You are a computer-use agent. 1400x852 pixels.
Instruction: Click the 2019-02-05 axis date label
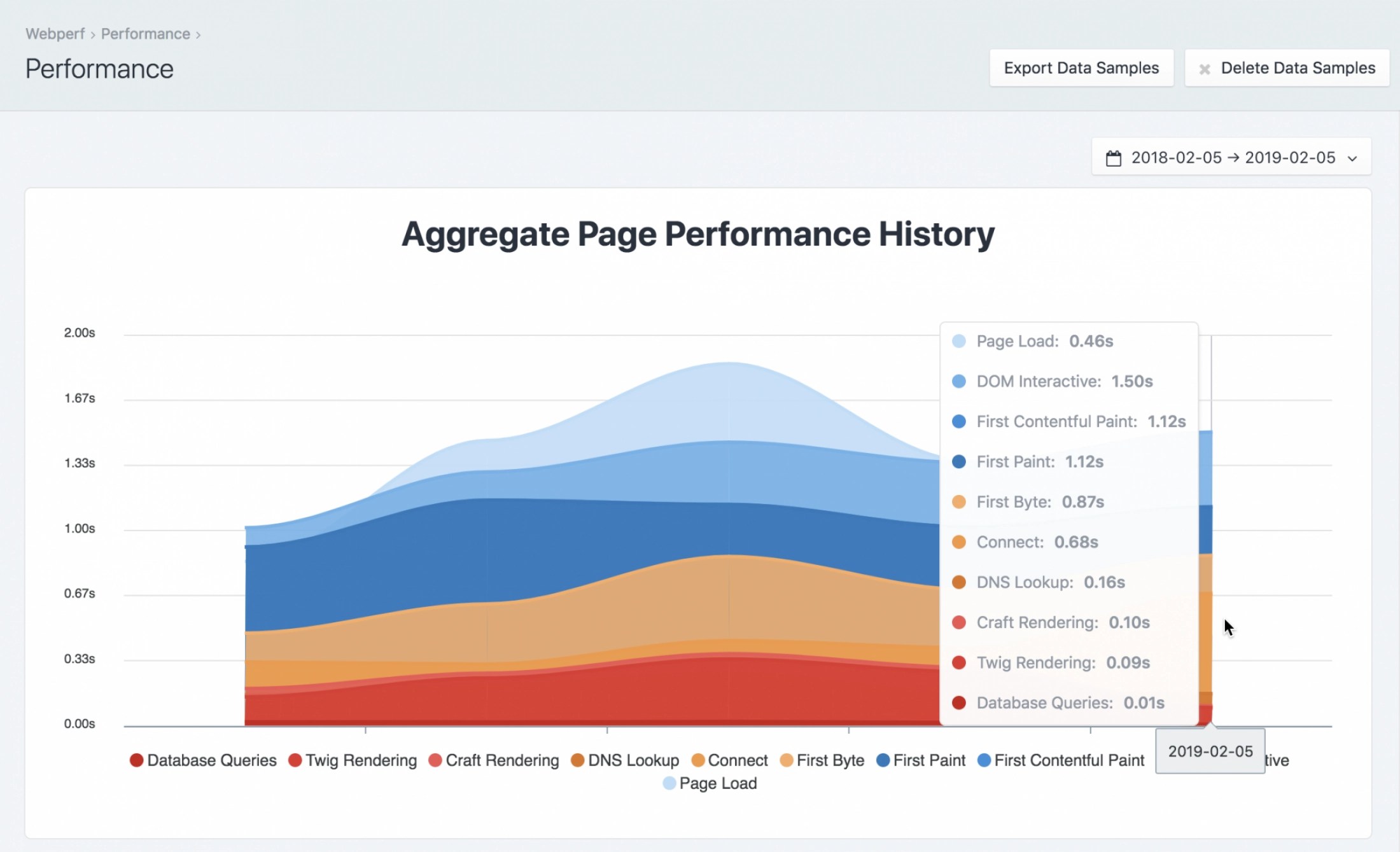point(1210,751)
